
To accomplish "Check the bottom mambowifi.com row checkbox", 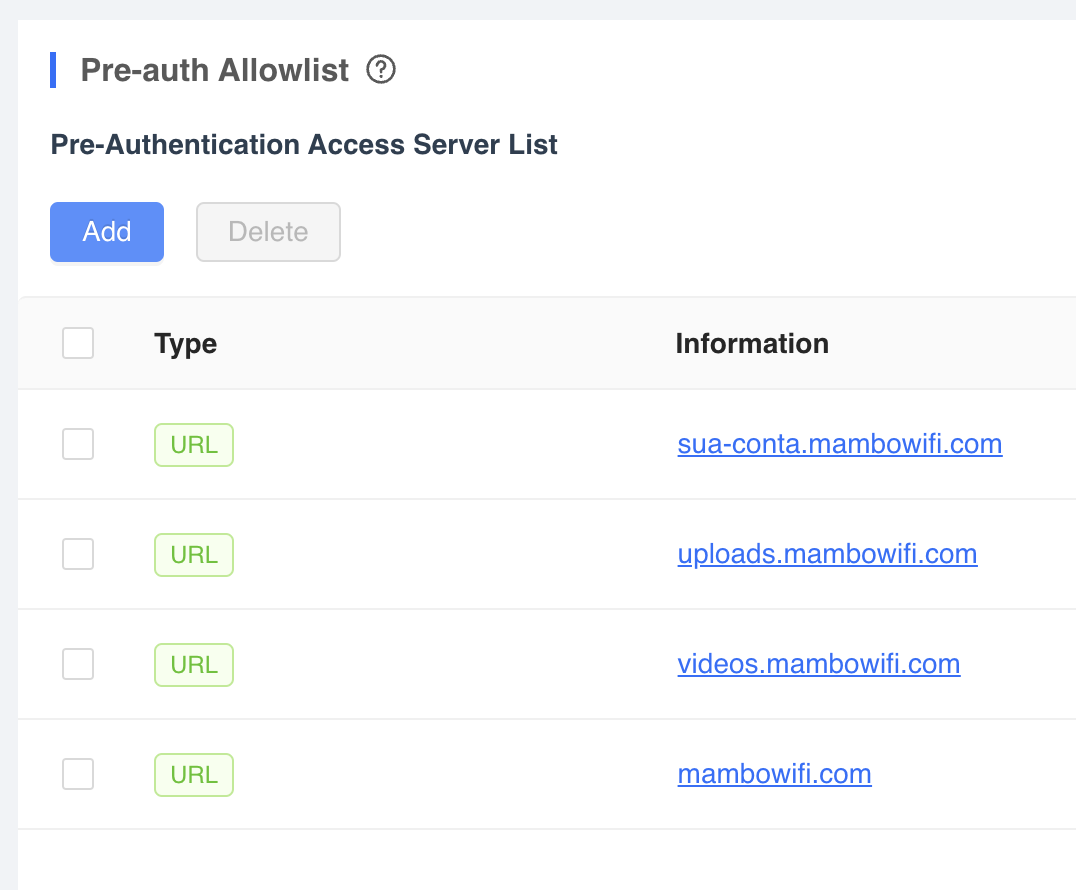I will coord(78,774).
